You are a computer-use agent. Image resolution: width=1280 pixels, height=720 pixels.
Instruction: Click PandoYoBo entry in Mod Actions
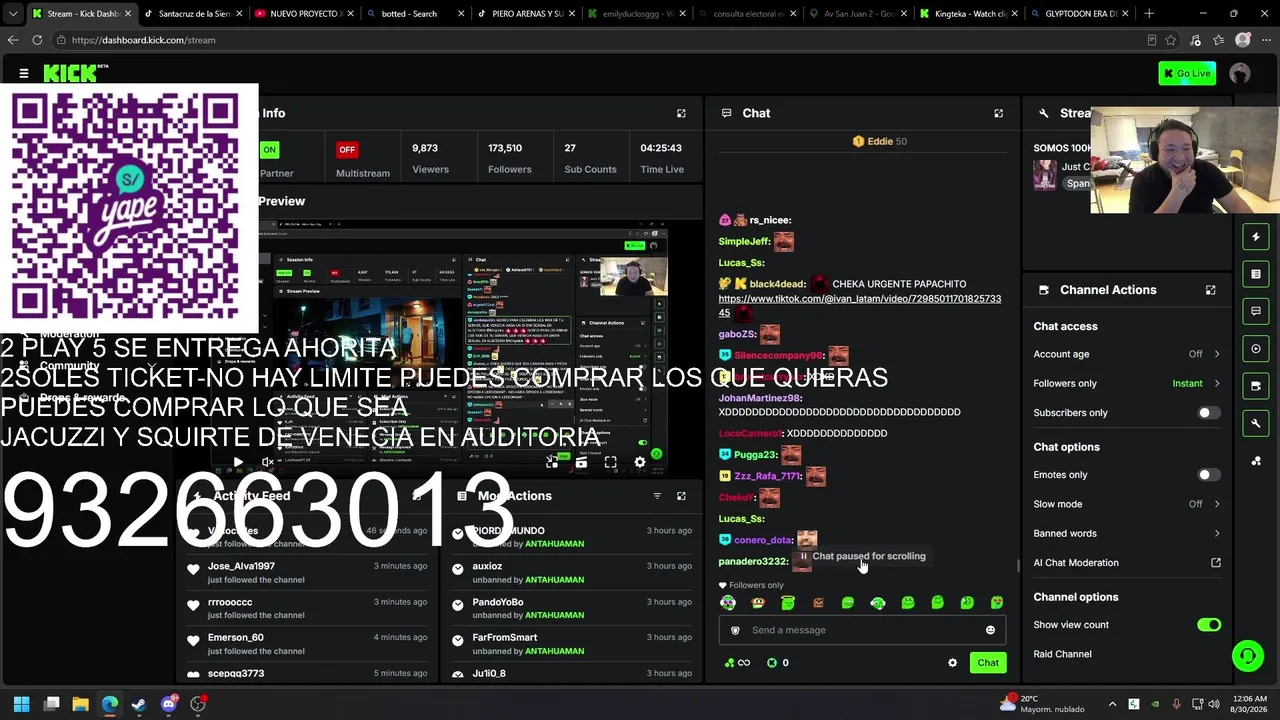[498, 602]
